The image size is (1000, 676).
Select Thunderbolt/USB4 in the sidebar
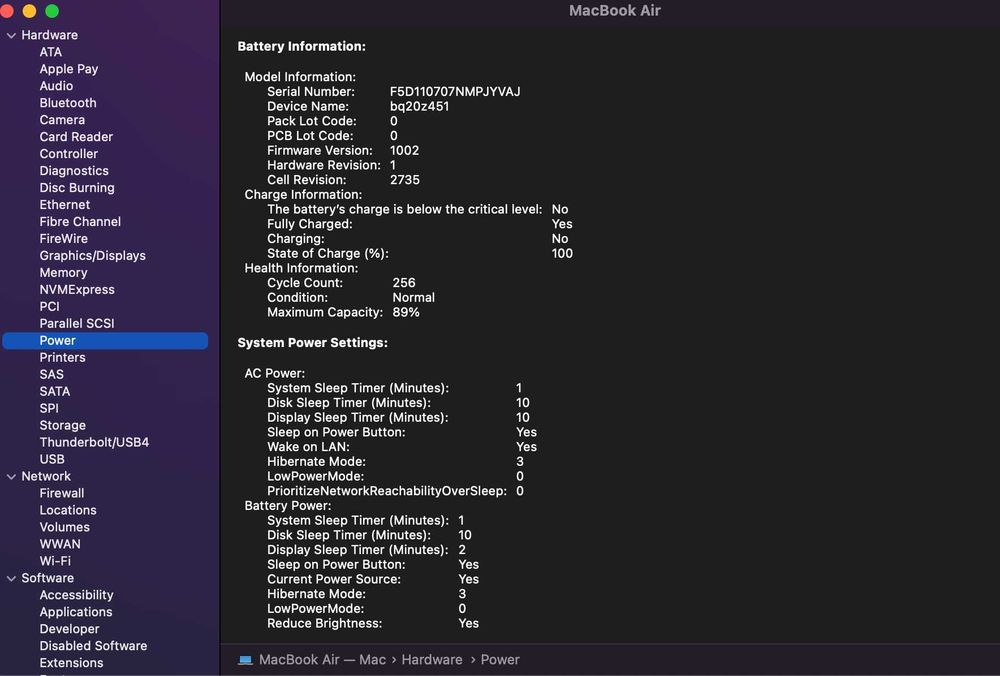pos(94,442)
